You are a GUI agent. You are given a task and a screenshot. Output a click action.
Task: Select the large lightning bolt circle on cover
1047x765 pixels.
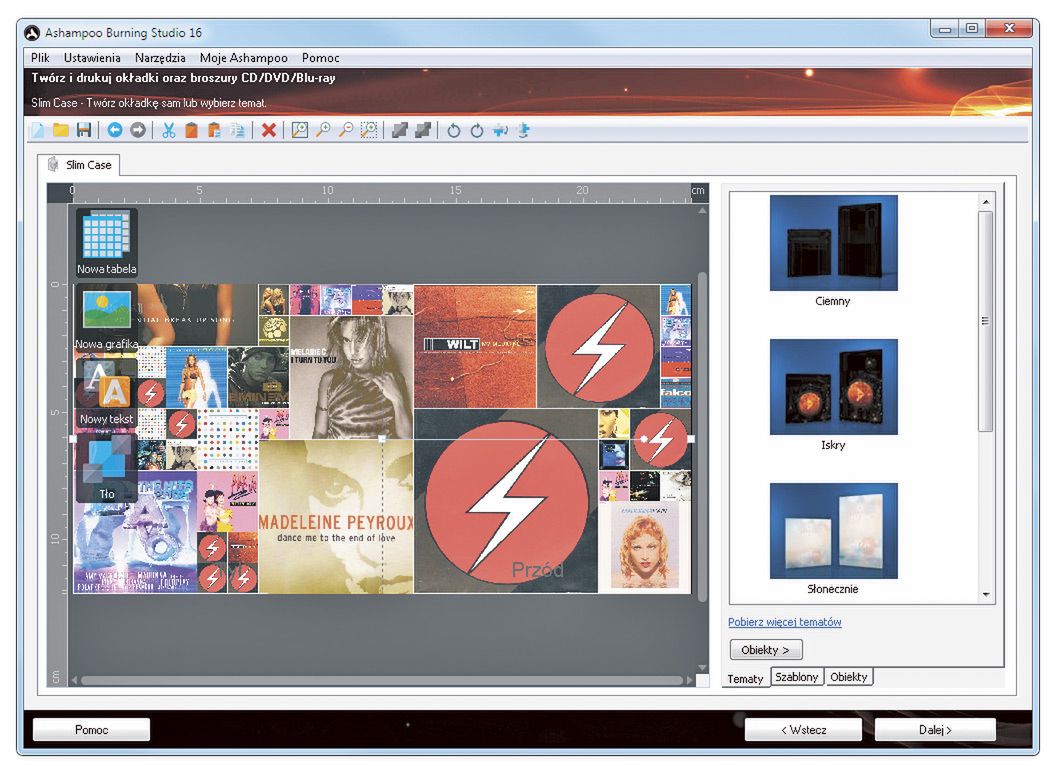506,501
